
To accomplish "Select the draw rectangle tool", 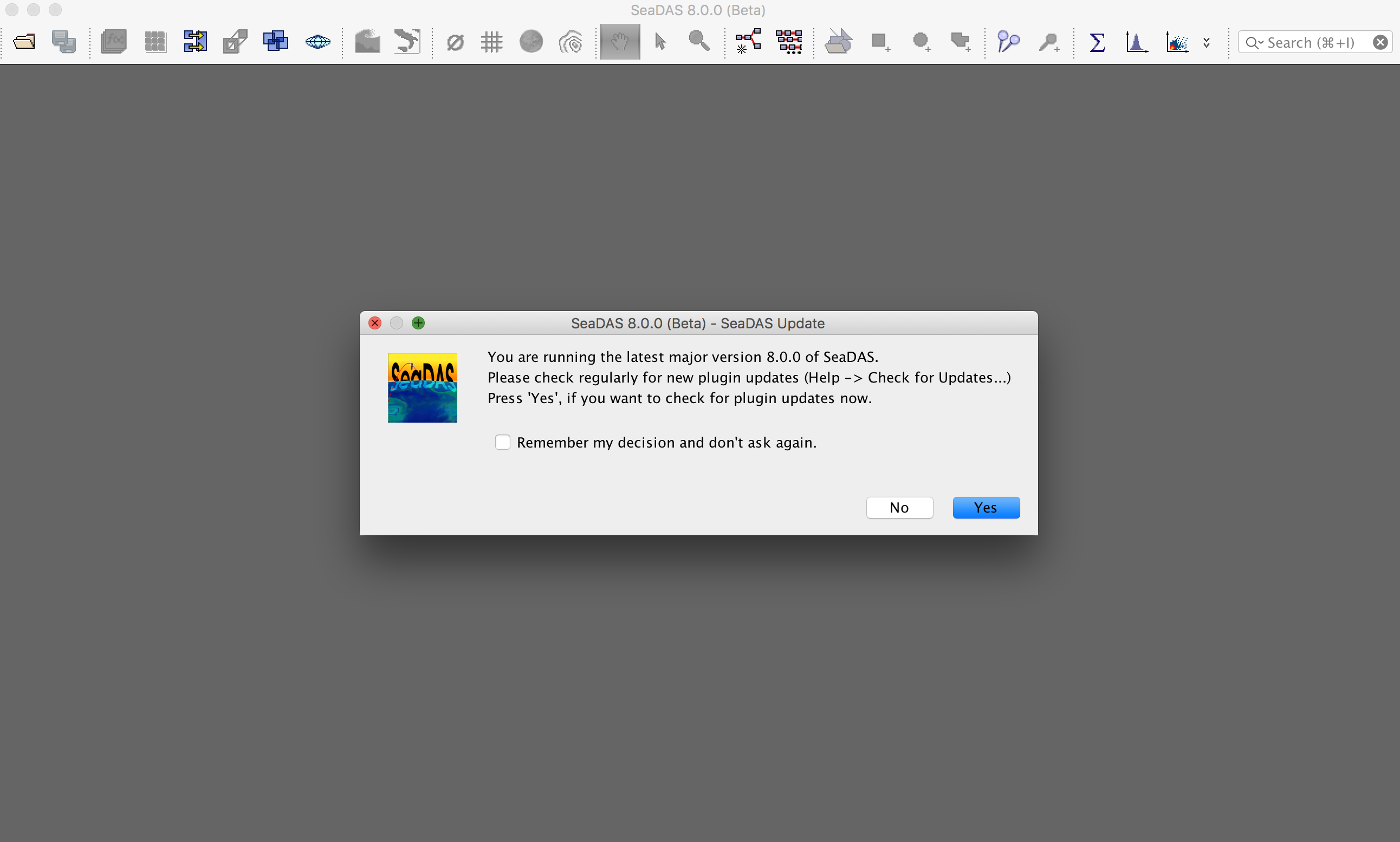I will pyautogui.click(x=881, y=42).
